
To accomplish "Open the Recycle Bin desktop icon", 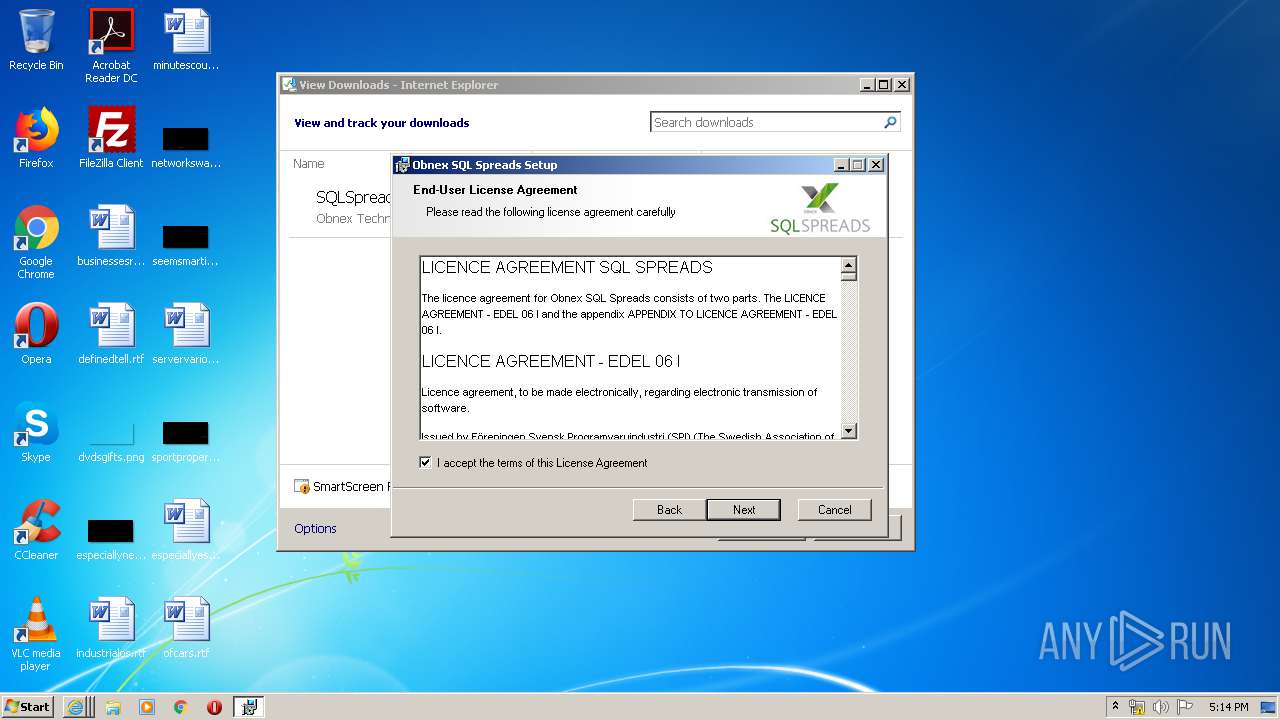I will (x=36, y=40).
